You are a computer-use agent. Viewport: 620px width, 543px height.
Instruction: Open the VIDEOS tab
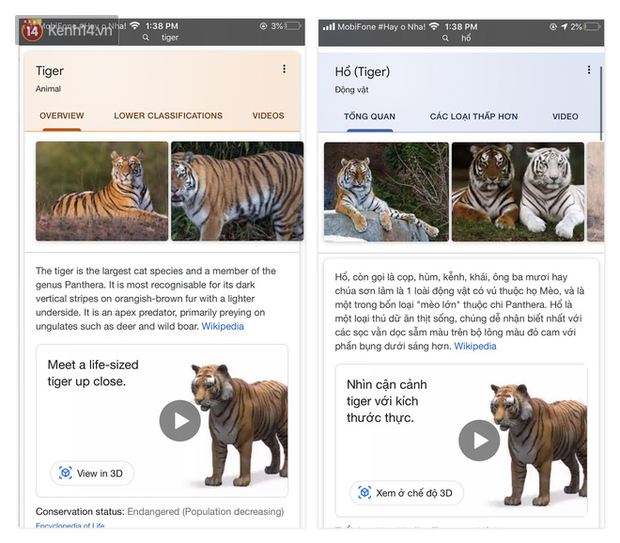point(268,116)
